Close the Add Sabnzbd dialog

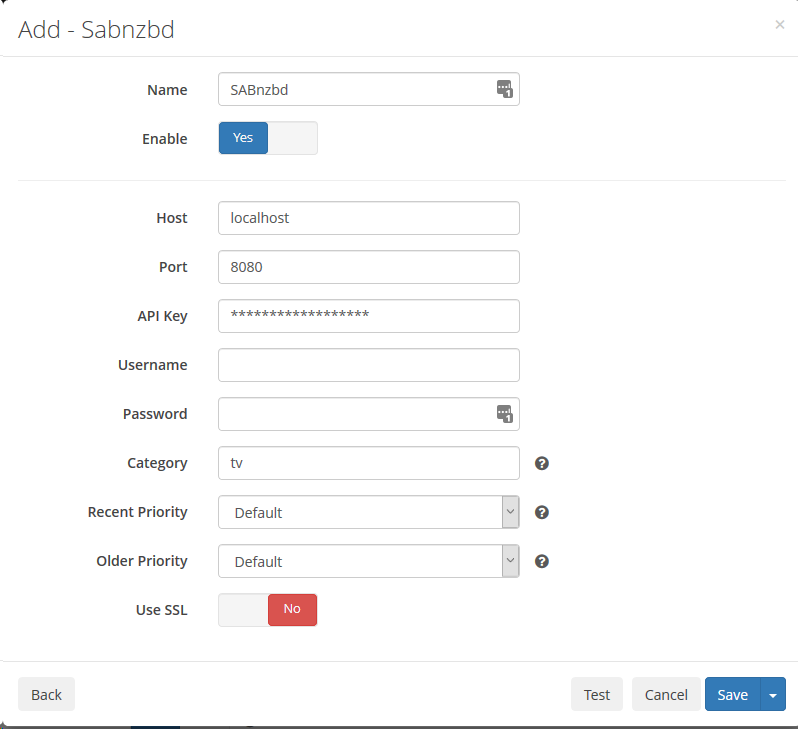(x=779, y=24)
